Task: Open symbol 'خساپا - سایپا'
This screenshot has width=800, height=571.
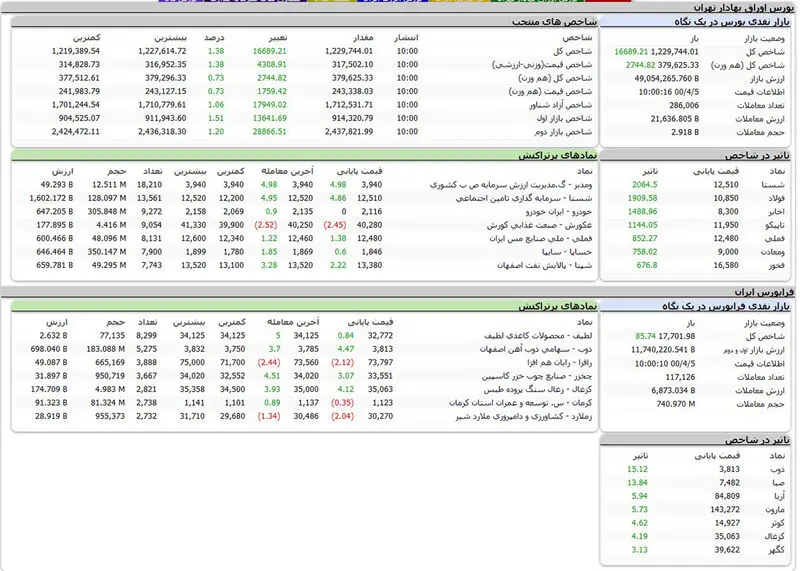Action: (567, 252)
